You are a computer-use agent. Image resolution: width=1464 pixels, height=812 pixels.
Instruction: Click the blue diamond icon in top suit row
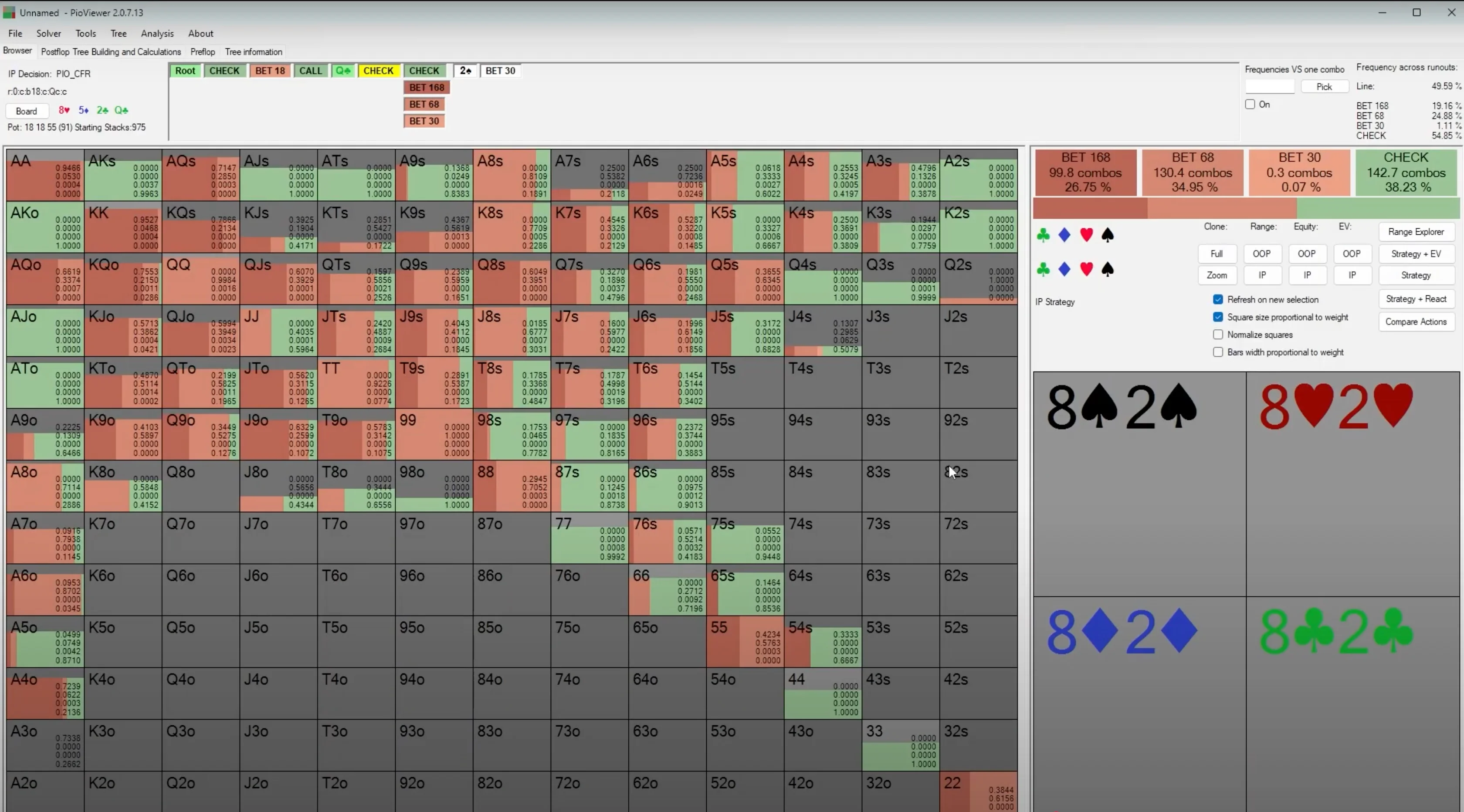(x=1064, y=235)
